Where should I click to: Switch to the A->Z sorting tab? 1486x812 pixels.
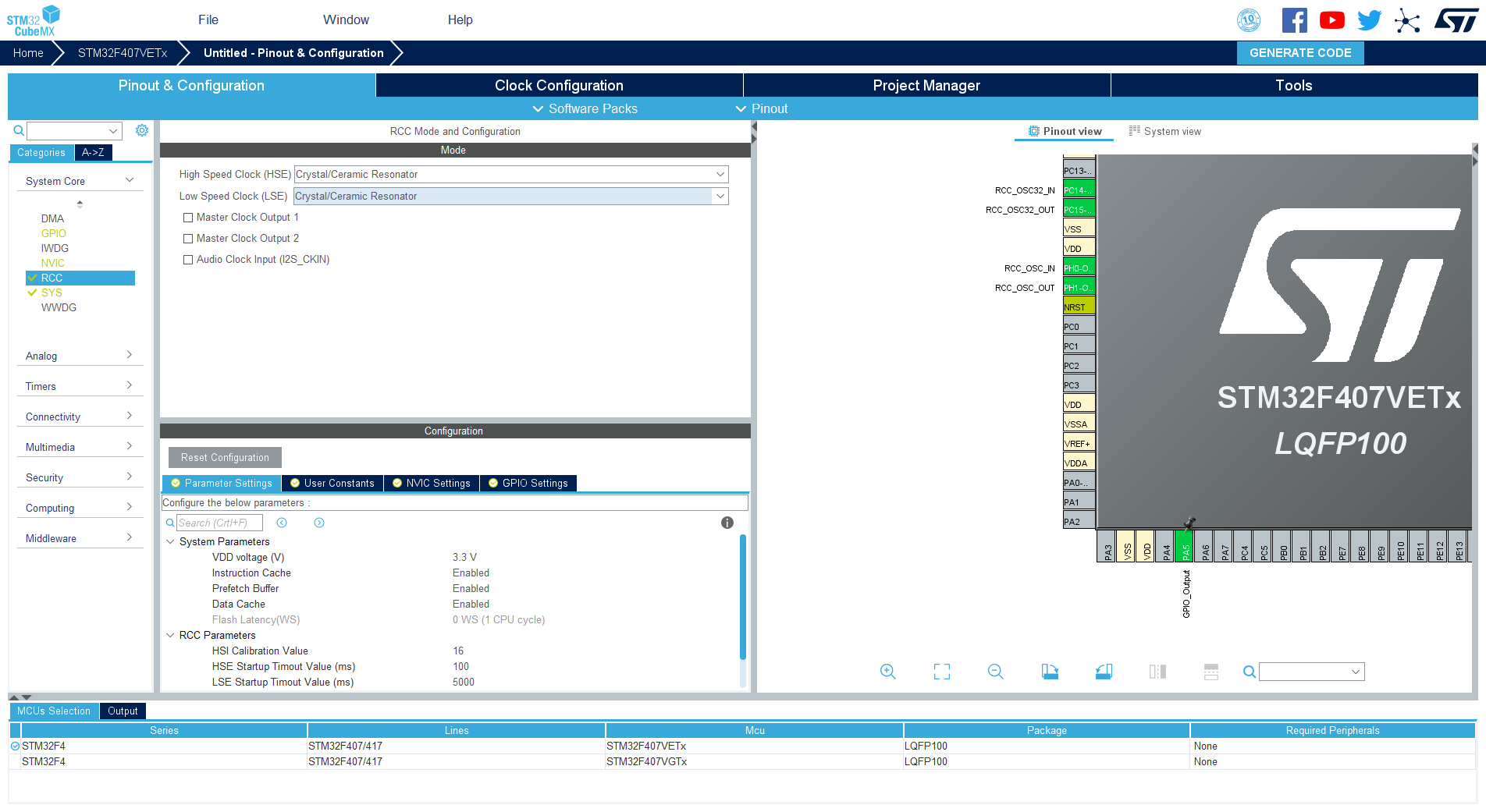pyautogui.click(x=93, y=153)
